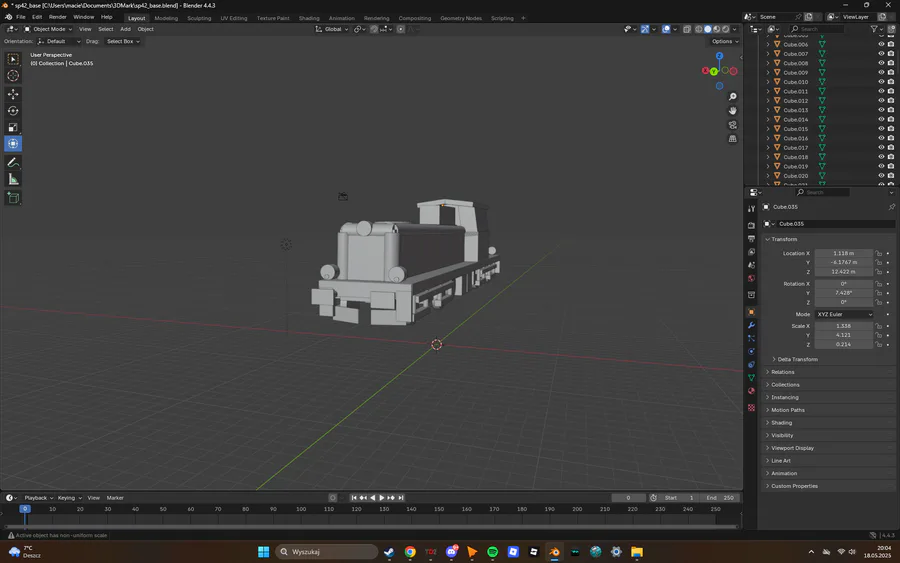Click the play animation button

[x=382, y=498]
